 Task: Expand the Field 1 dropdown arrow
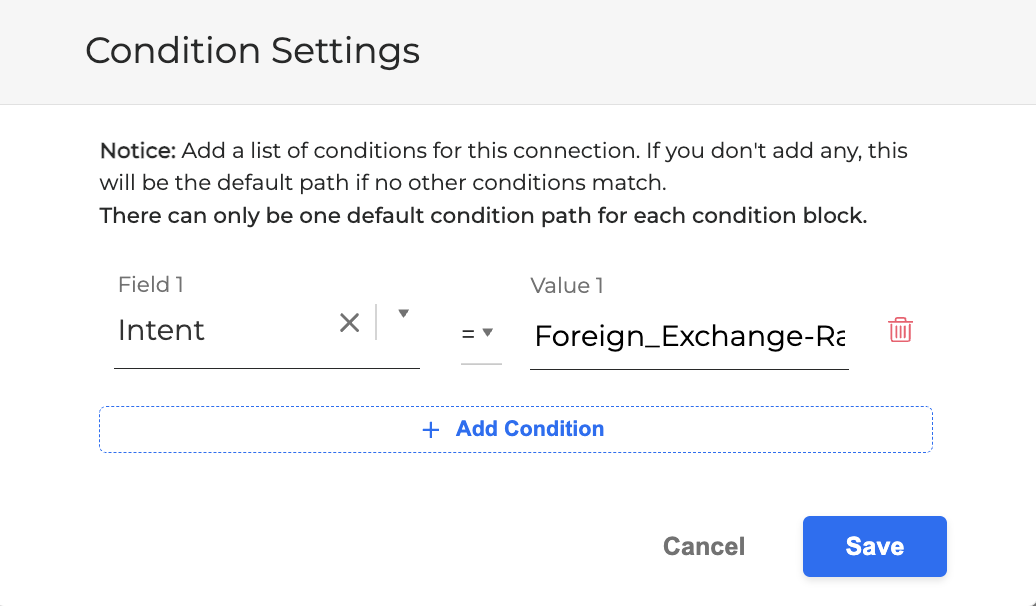pyautogui.click(x=403, y=314)
